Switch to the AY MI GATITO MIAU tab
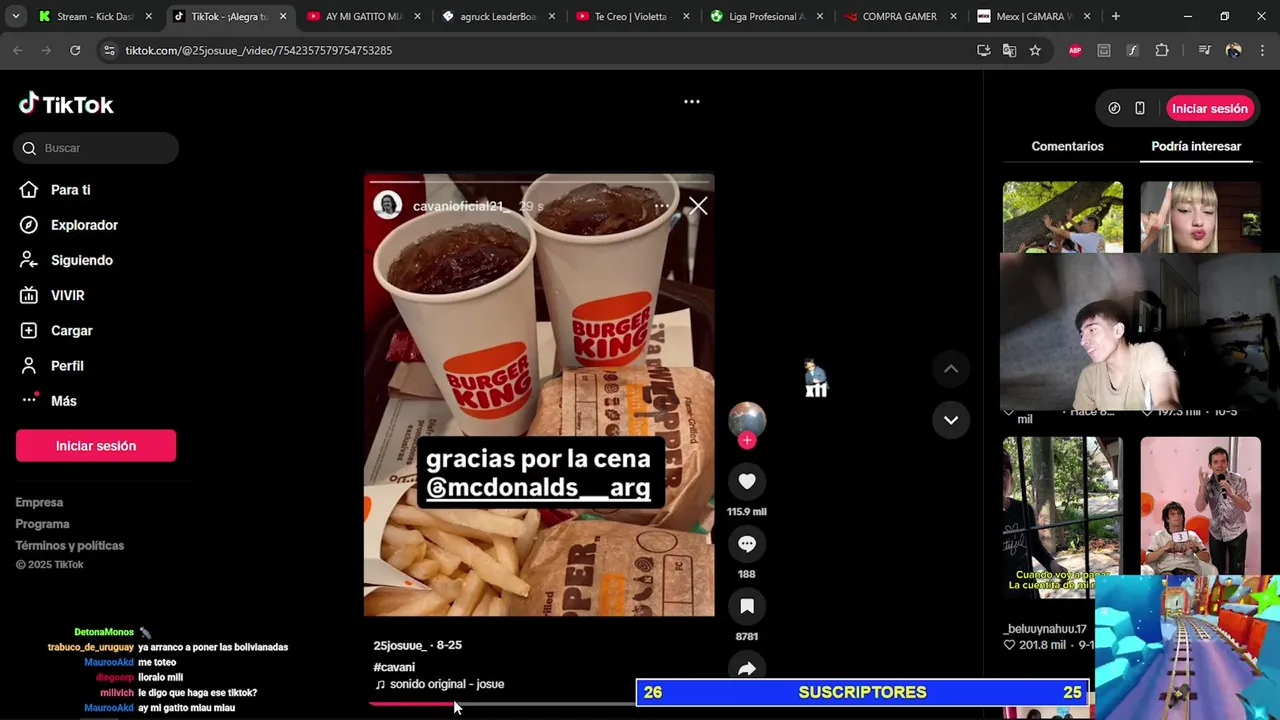The width and height of the screenshot is (1280, 720). (365, 16)
